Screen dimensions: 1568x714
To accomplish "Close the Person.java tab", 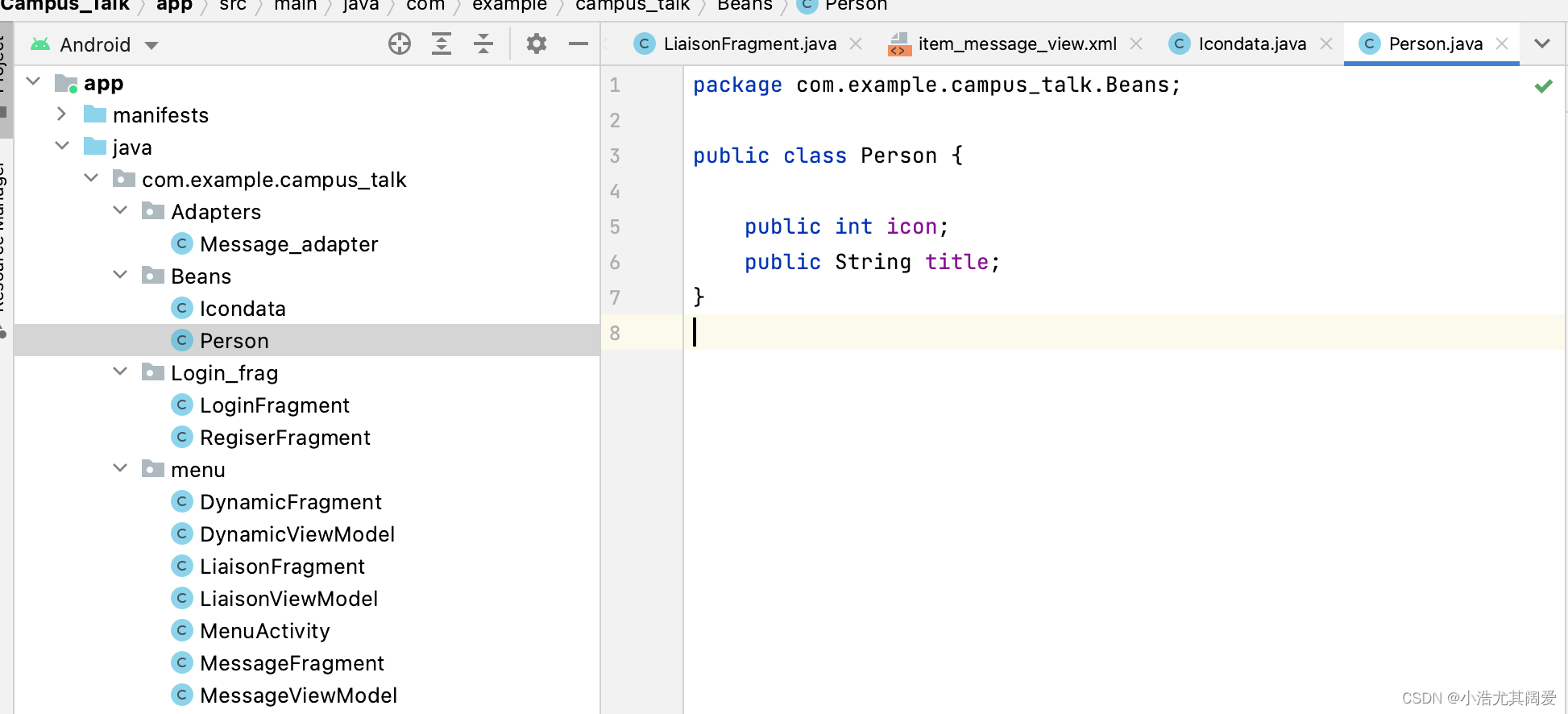I will pos(1502,44).
